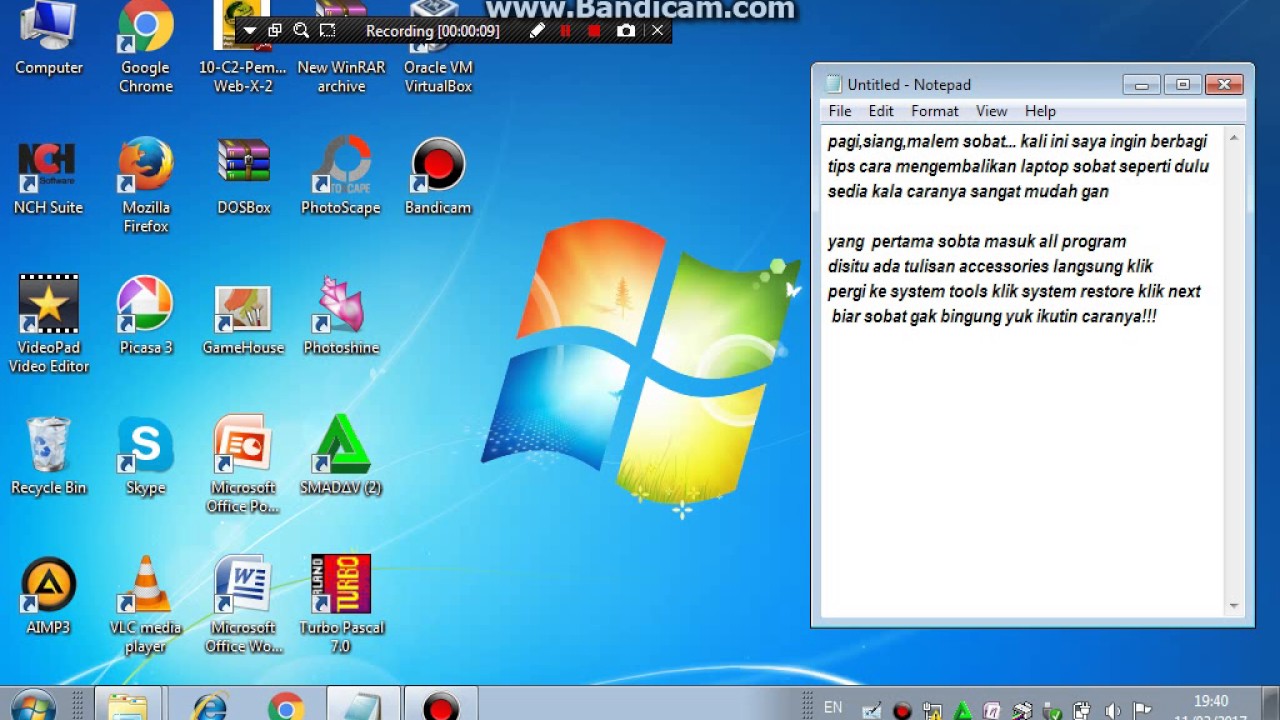The image size is (1280, 720).
Task: Click the Bandicam magnifier find-window icon
Action: click(x=301, y=31)
